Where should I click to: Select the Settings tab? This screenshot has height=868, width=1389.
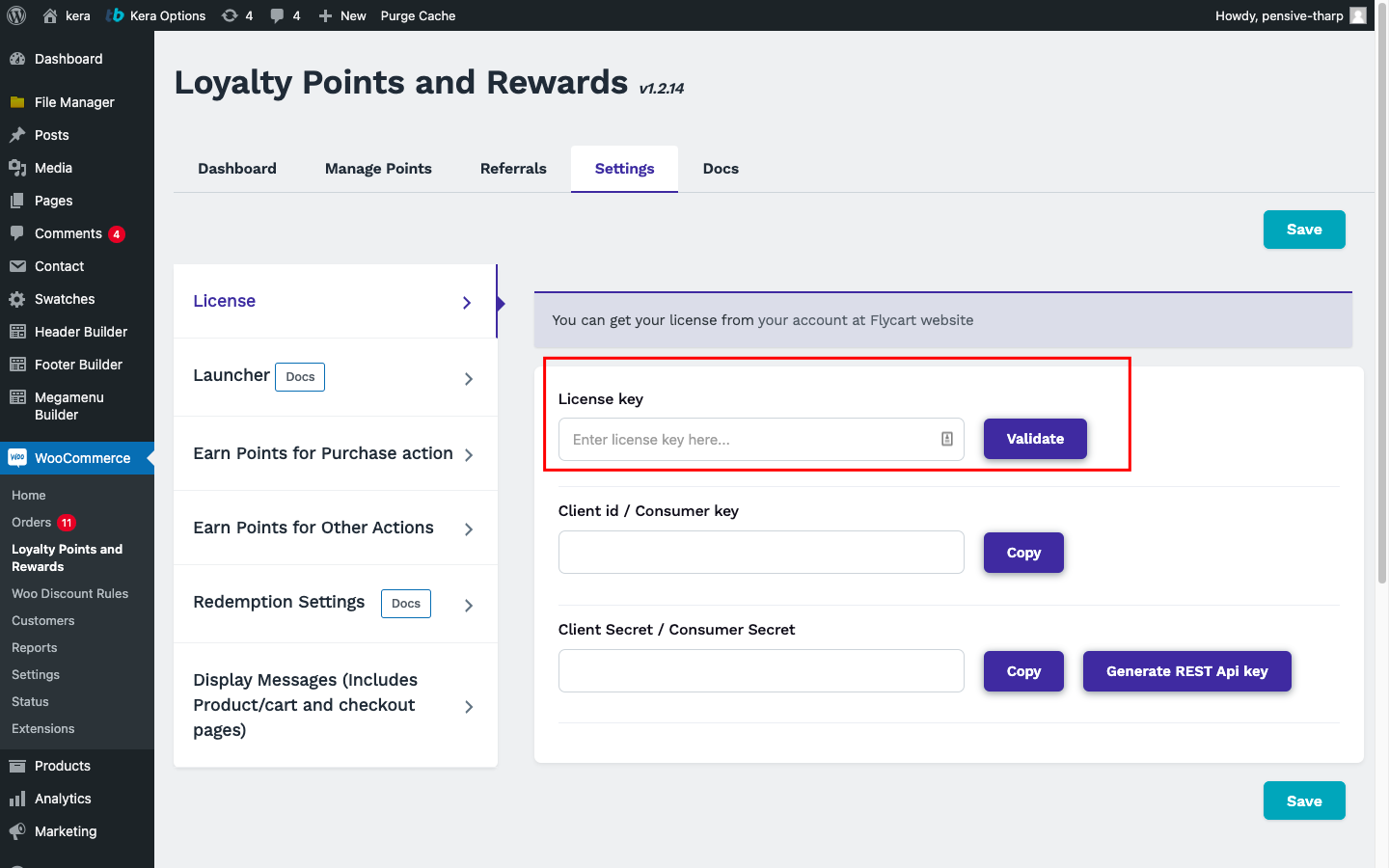click(x=624, y=169)
